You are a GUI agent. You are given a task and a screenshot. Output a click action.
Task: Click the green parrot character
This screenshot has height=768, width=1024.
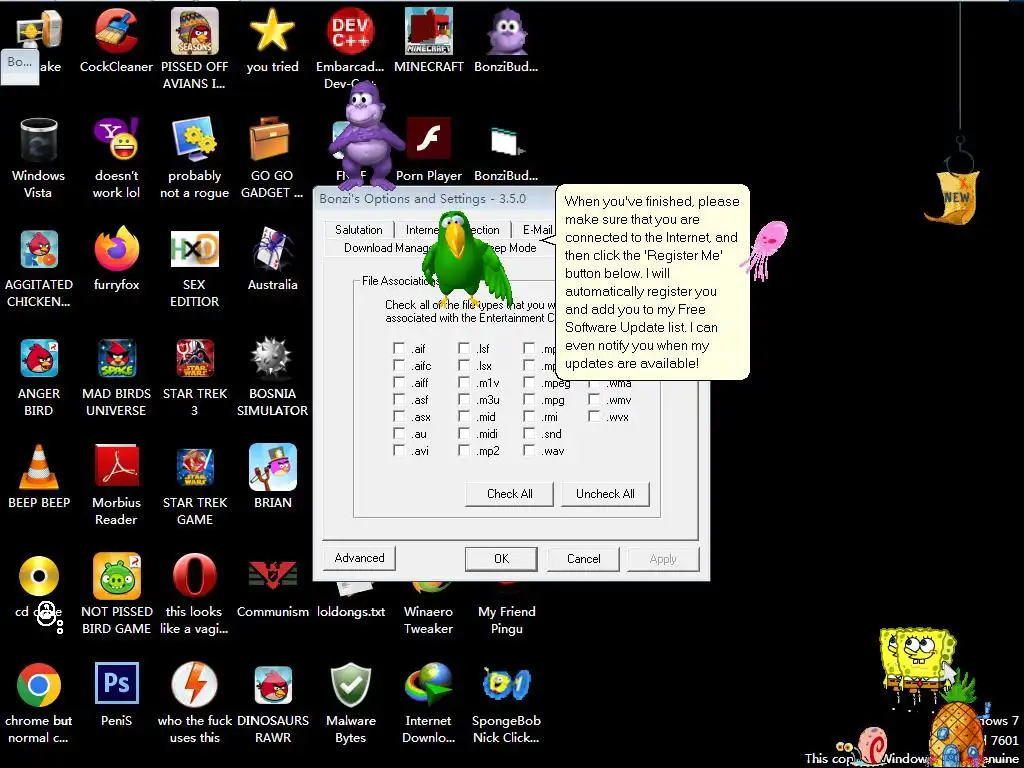[465, 259]
